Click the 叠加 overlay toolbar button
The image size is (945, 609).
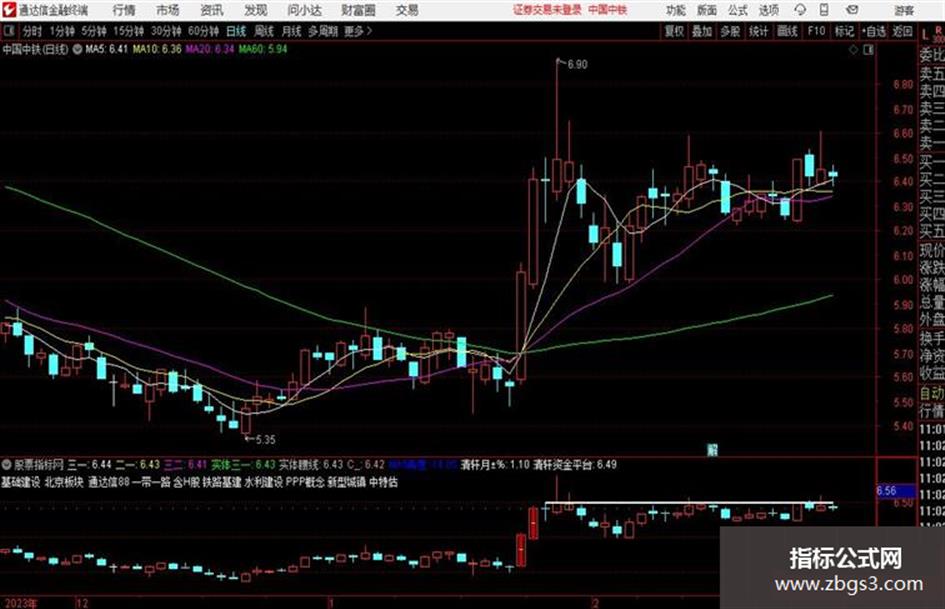coord(702,31)
